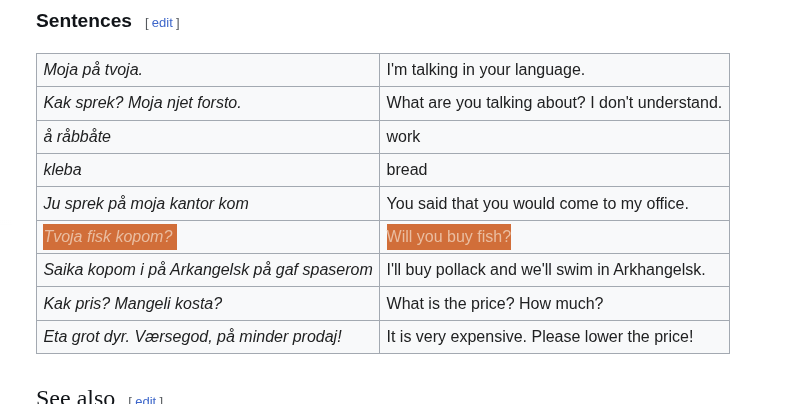Click highlighted phrase 'Tvoja fisk kopom?'
The width and height of the screenshot is (799, 404).
pos(109,237)
